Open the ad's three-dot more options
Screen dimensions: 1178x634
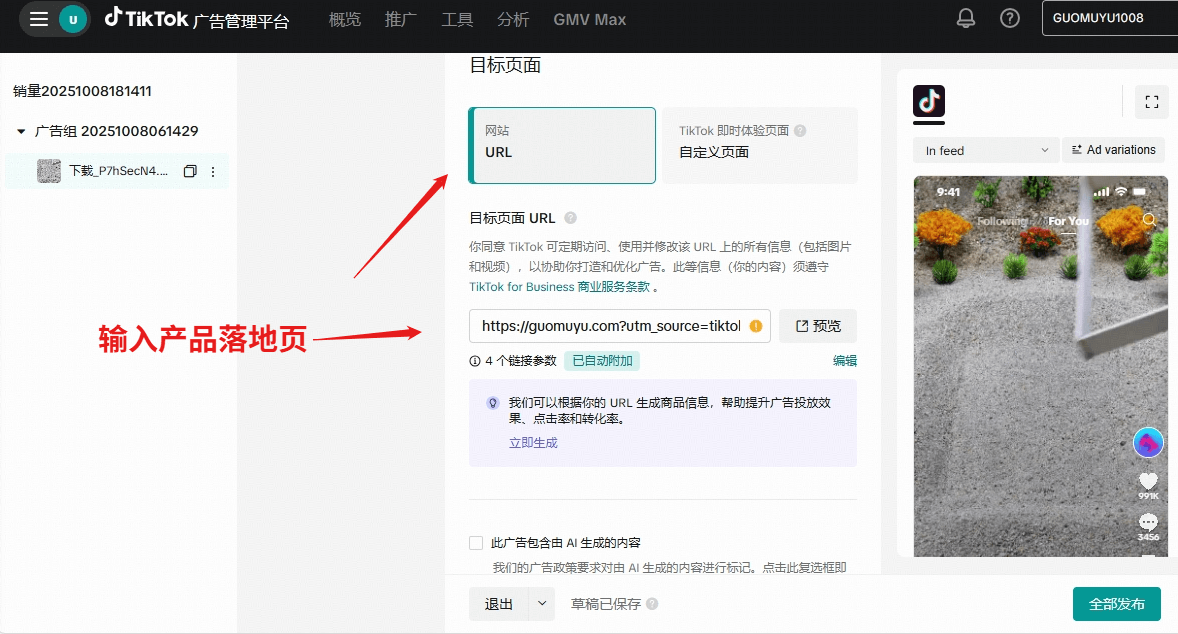(212, 172)
